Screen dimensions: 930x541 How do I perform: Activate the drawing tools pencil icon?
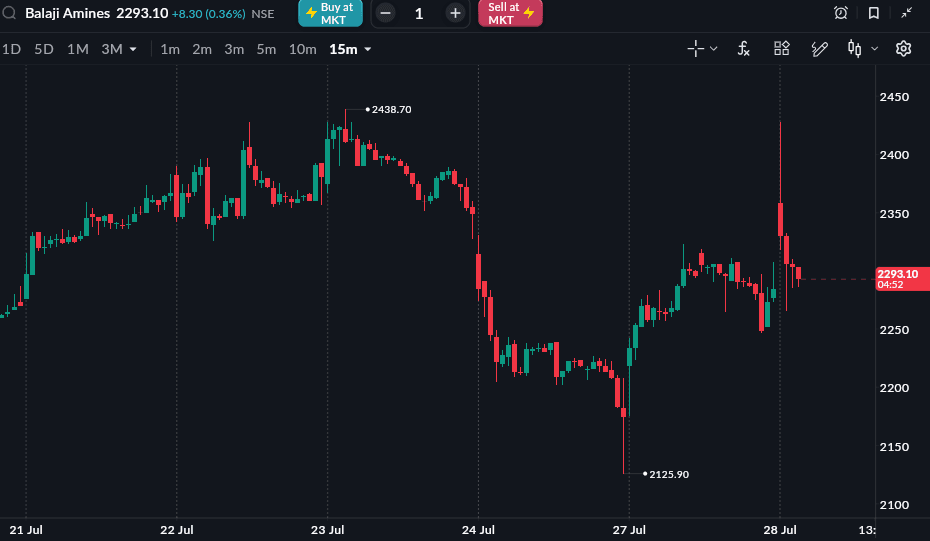(x=819, y=49)
